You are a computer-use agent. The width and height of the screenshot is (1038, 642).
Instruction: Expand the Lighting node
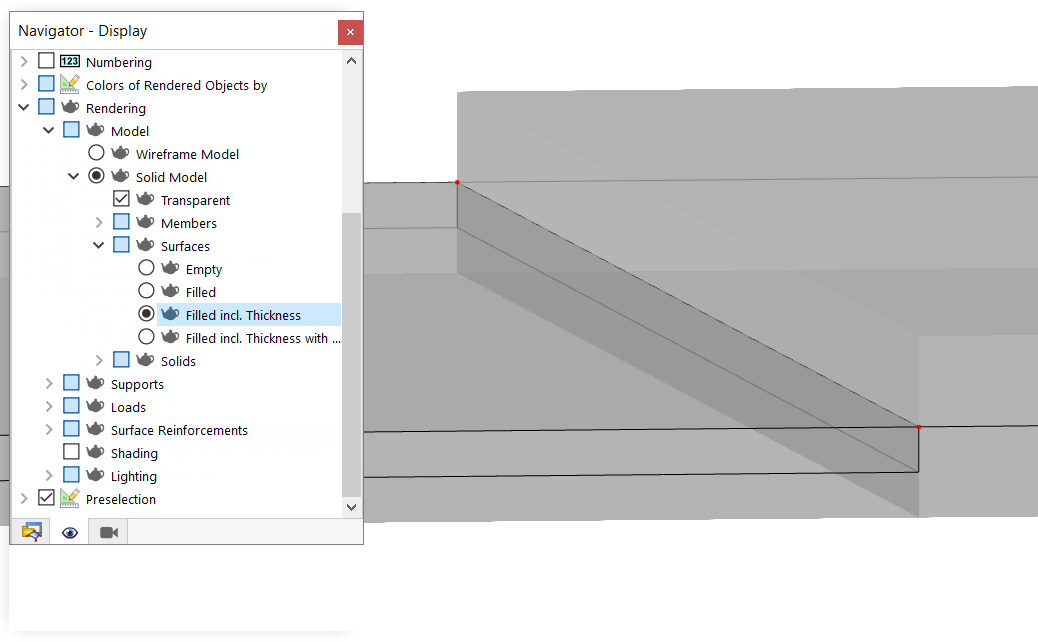click(x=48, y=476)
